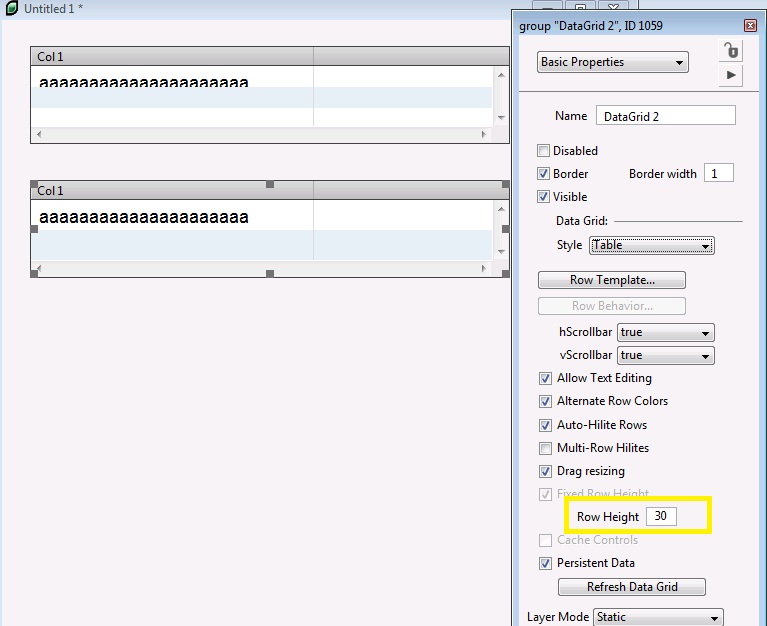Image resolution: width=767 pixels, height=626 pixels.
Task: Click the down scroll arrow of the top data grid
Action: click(501, 118)
